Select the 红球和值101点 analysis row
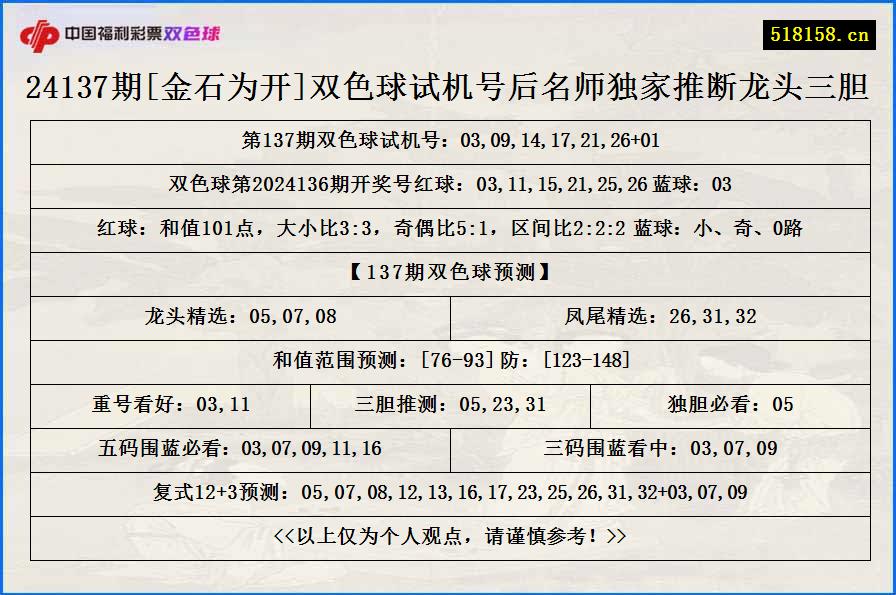The width and height of the screenshot is (896, 595). pyautogui.click(x=448, y=230)
